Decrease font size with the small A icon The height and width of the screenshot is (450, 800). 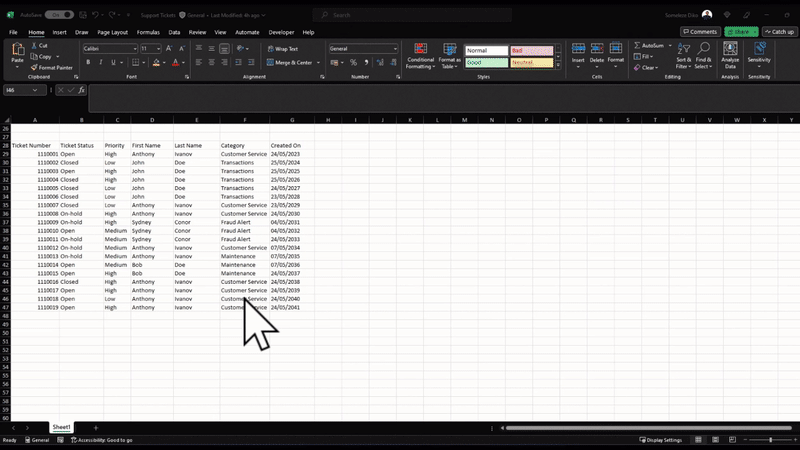182,48
